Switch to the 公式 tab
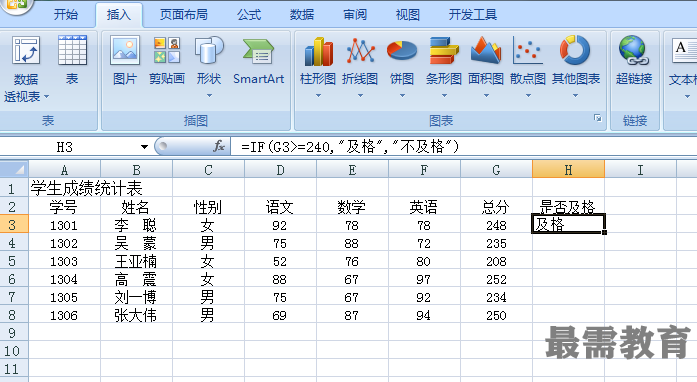Viewport: 697px width, 382px height. pyautogui.click(x=249, y=15)
